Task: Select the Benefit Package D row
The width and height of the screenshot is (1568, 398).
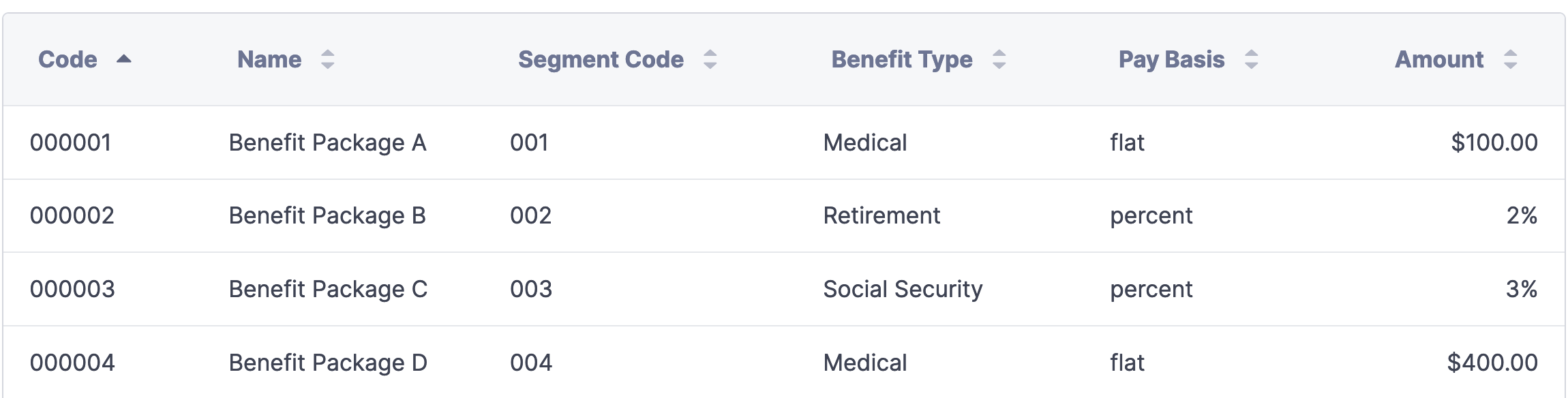Action: tap(328, 363)
